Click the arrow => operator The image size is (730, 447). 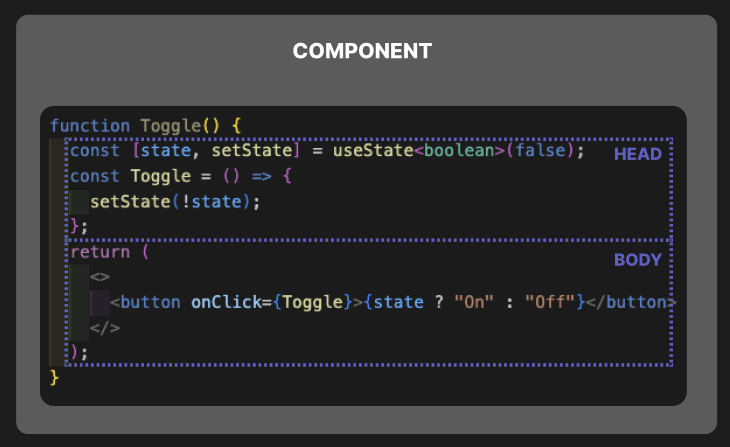(x=261, y=176)
